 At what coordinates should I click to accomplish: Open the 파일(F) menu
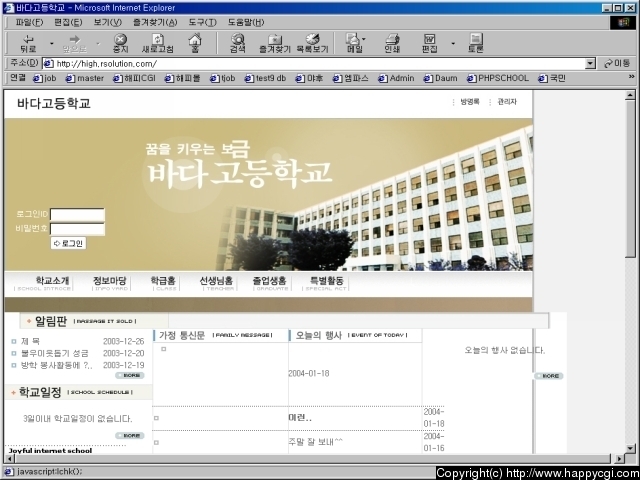[x=29, y=22]
